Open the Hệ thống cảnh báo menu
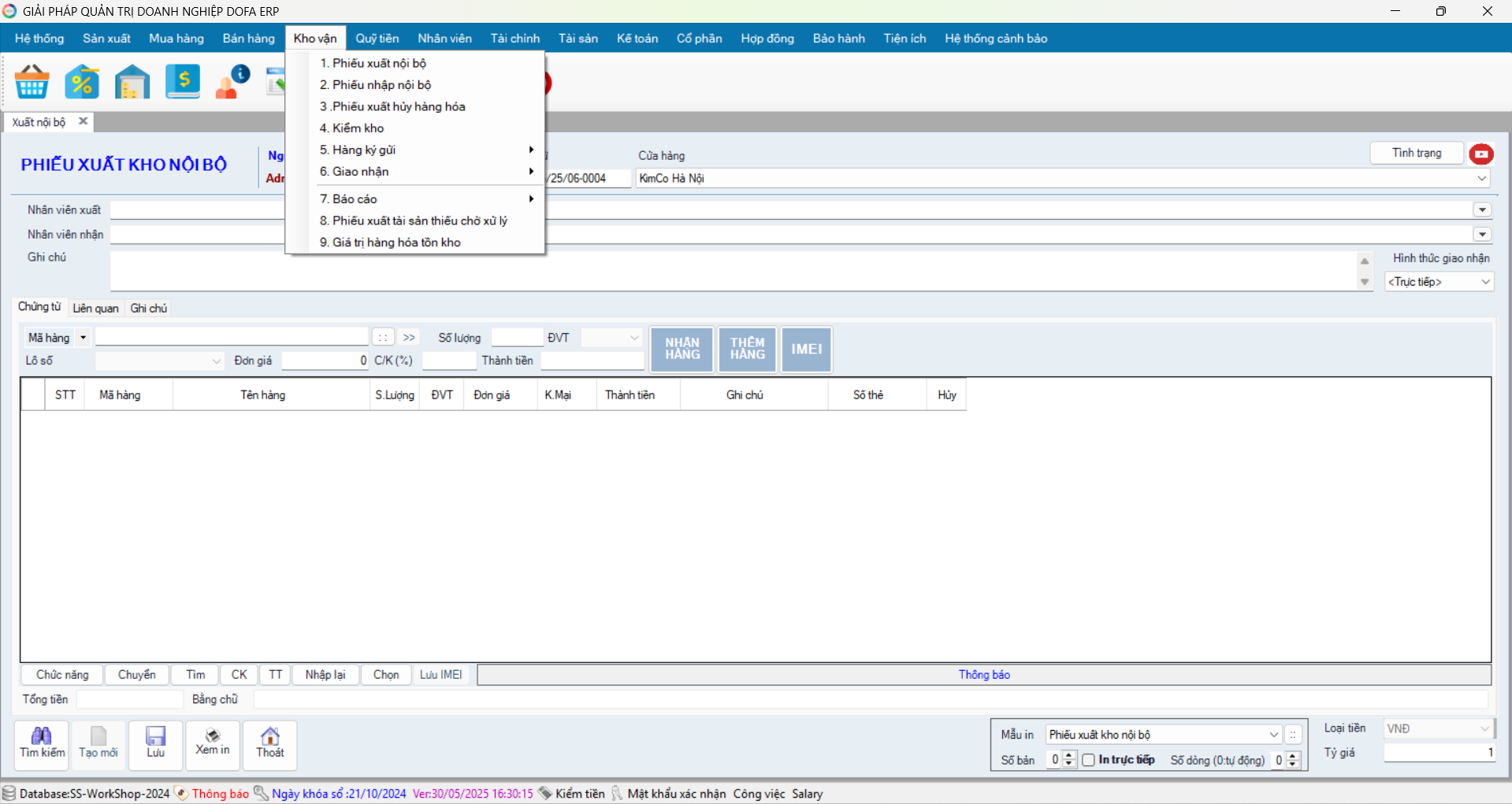The image size is (1512, 804). click(x=996, y=39)
